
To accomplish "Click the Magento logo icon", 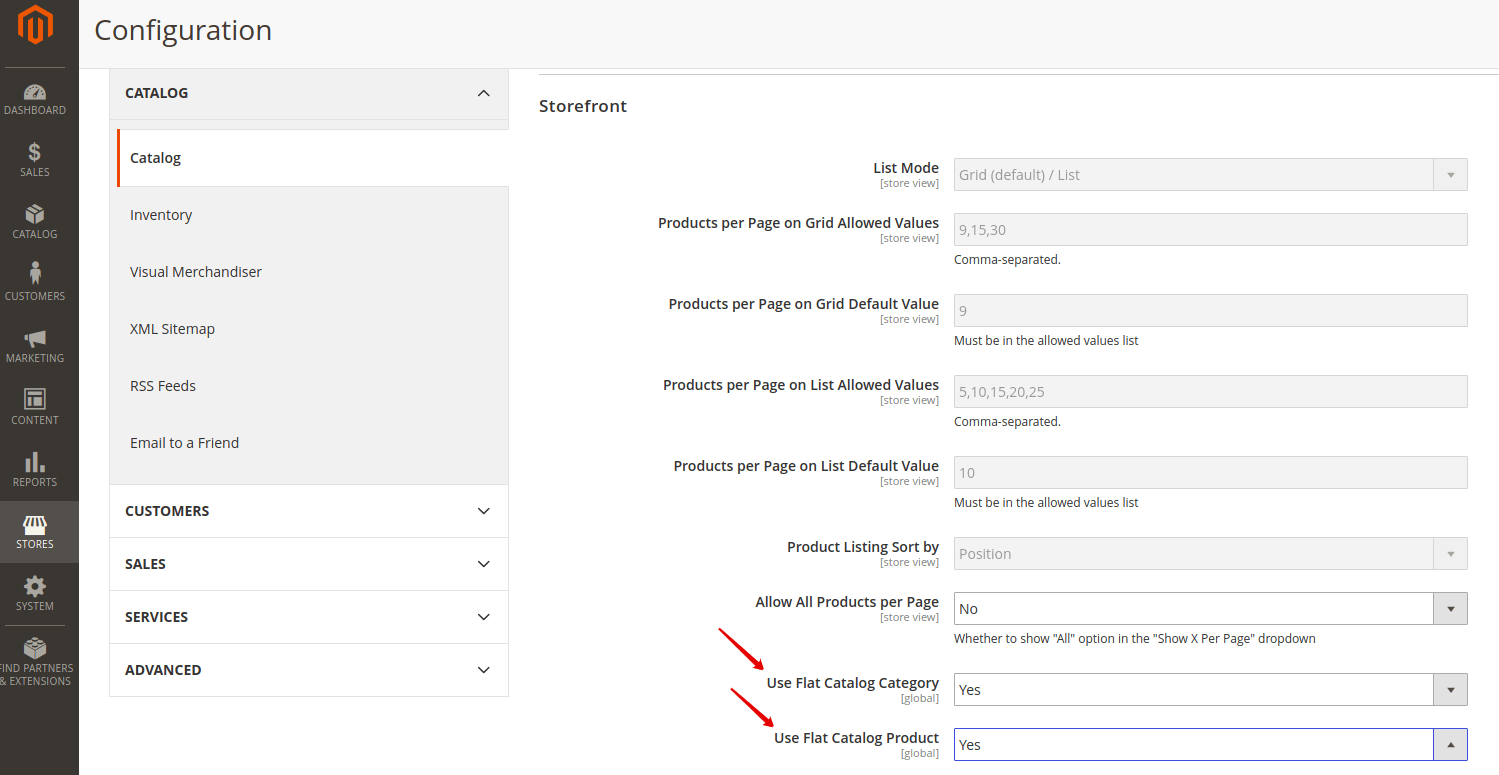I will point(35,26).
